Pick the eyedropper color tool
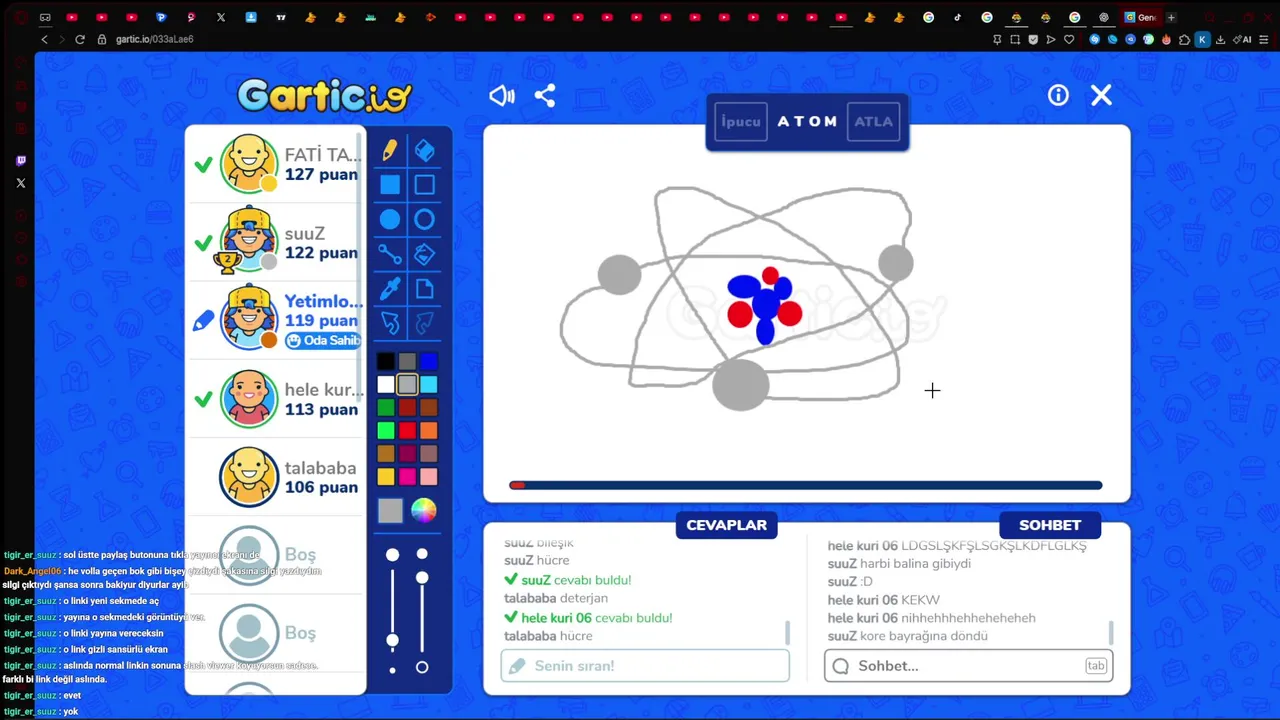The width and height of the screenshot is (1280, 720). click(x=390, y=289)
